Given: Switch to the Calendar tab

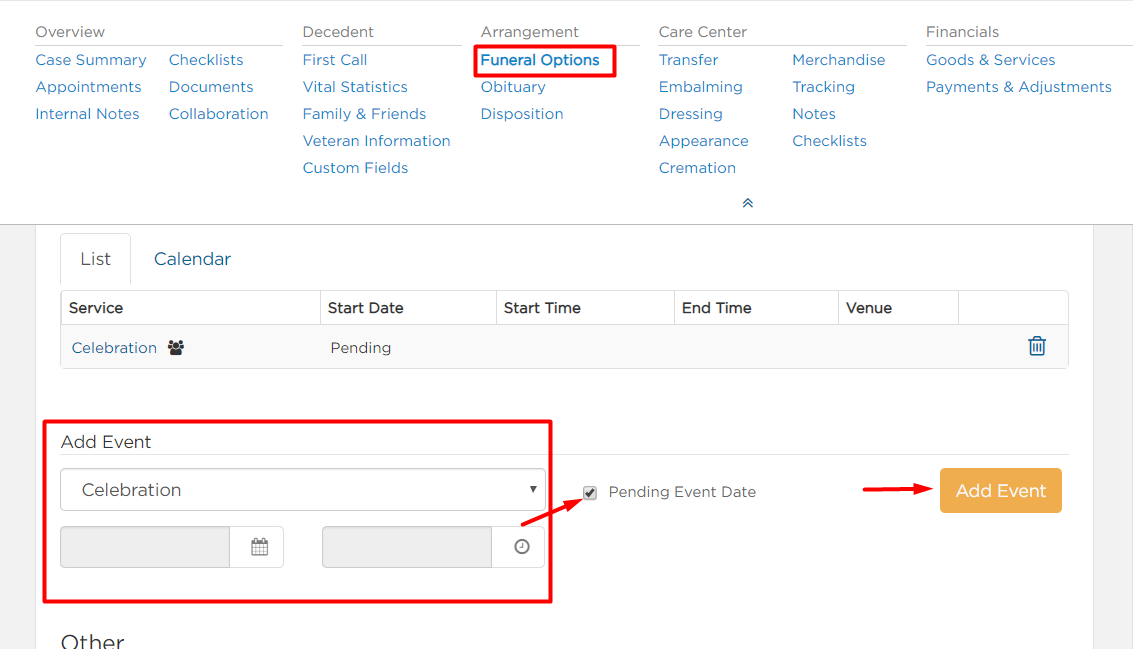Looking at the screenshot, I should coord(192,259).
